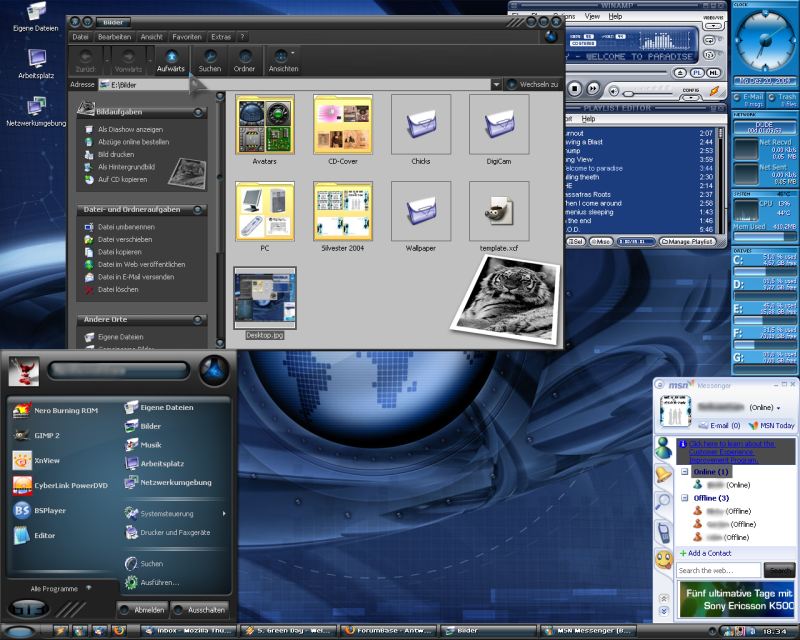Select the Wallpaper folder icon

pos(421,211)
